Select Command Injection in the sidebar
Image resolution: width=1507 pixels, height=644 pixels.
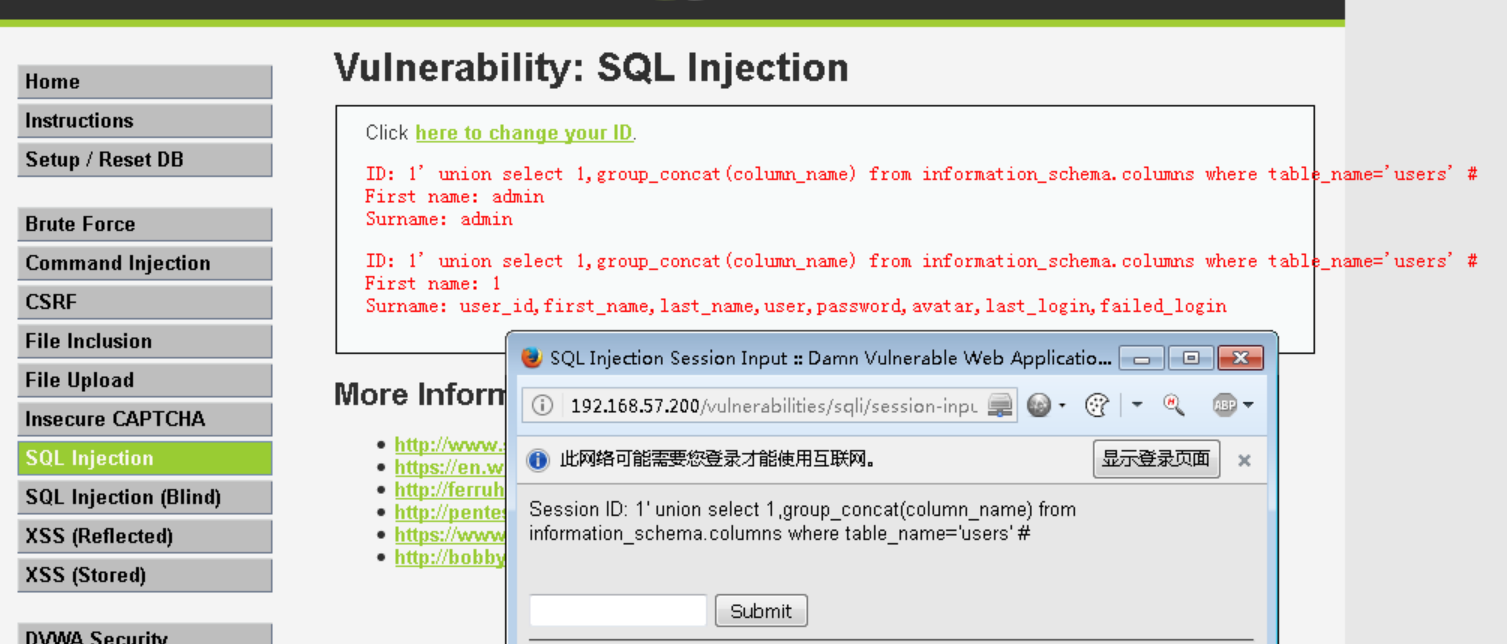(145, 263)
